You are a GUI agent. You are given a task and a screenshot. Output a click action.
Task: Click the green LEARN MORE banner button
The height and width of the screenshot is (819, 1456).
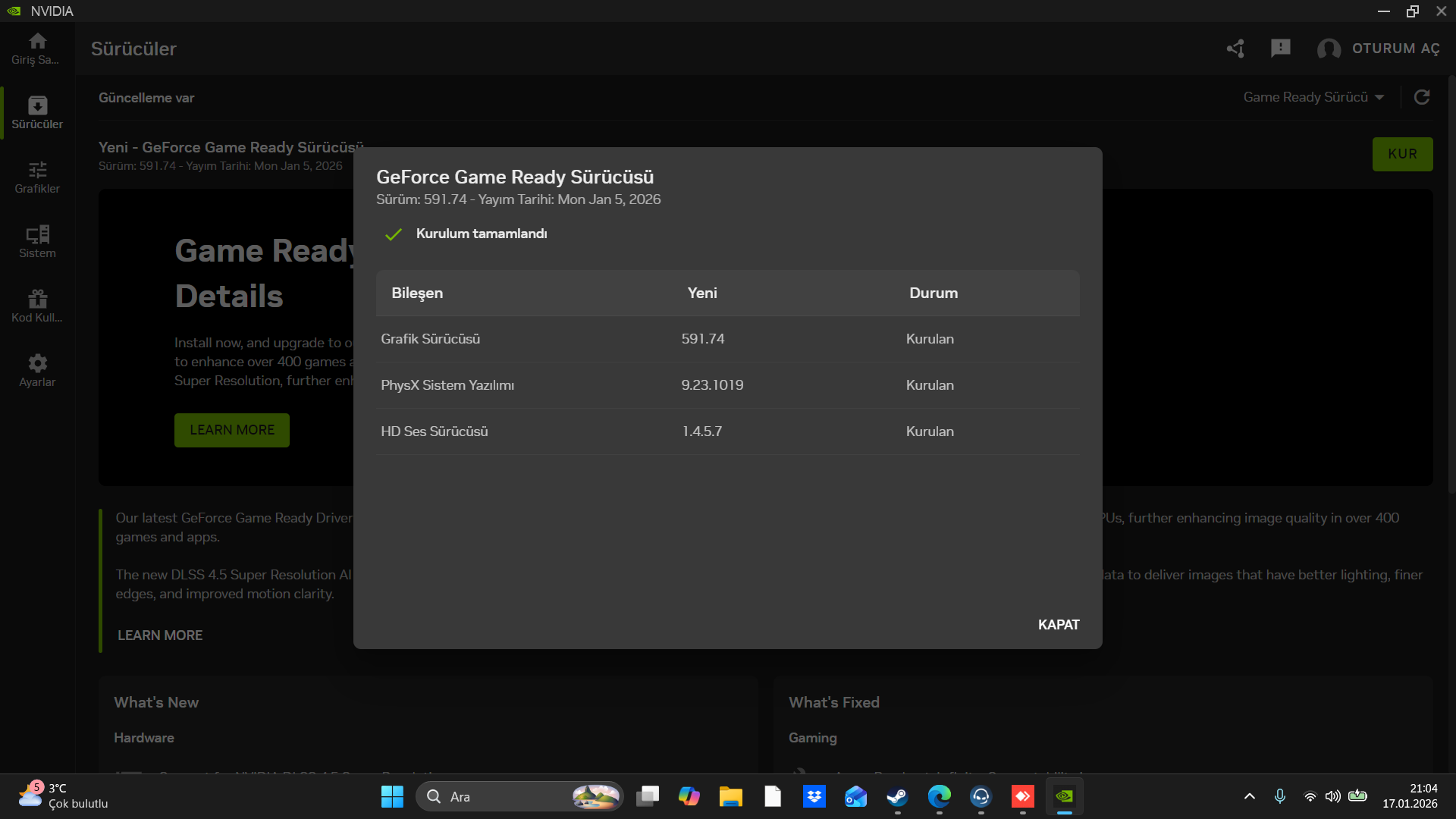point(232,430)
